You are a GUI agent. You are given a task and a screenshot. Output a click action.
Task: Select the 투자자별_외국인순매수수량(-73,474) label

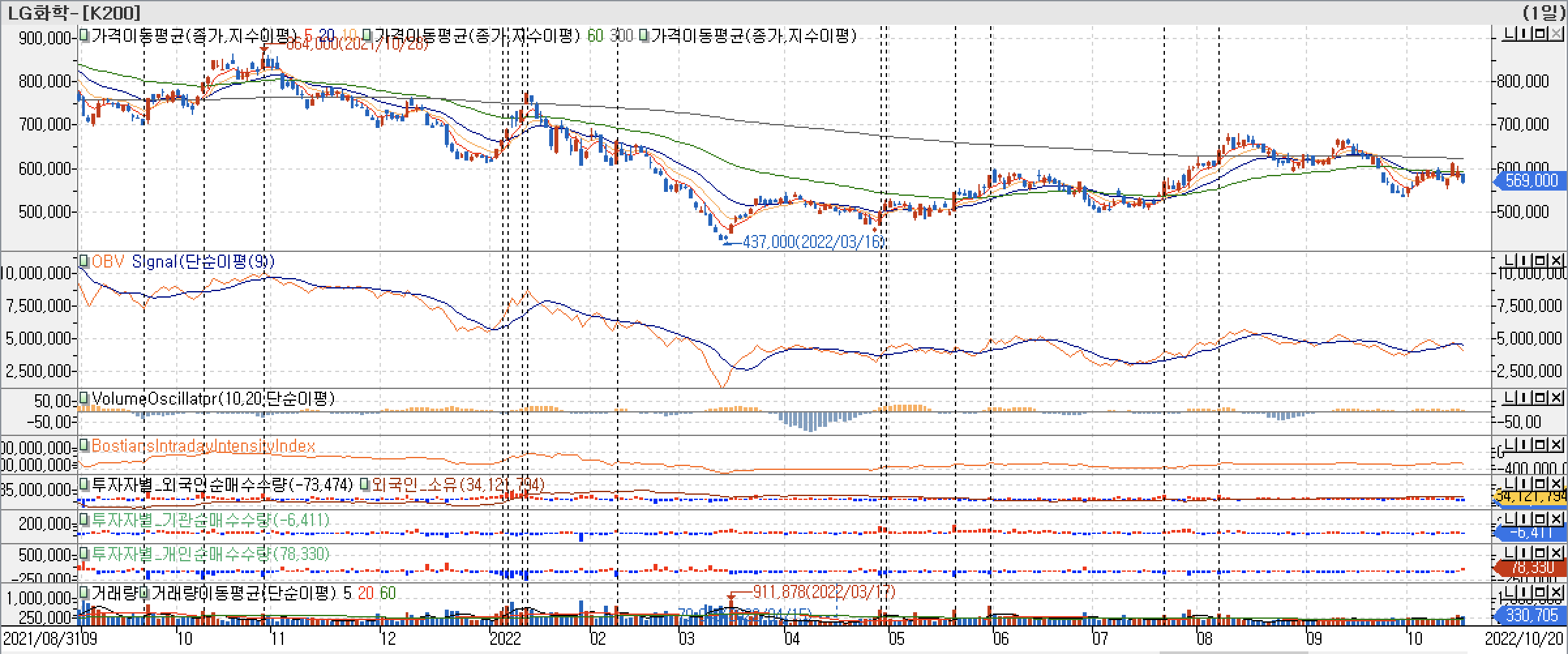[222, 484]
